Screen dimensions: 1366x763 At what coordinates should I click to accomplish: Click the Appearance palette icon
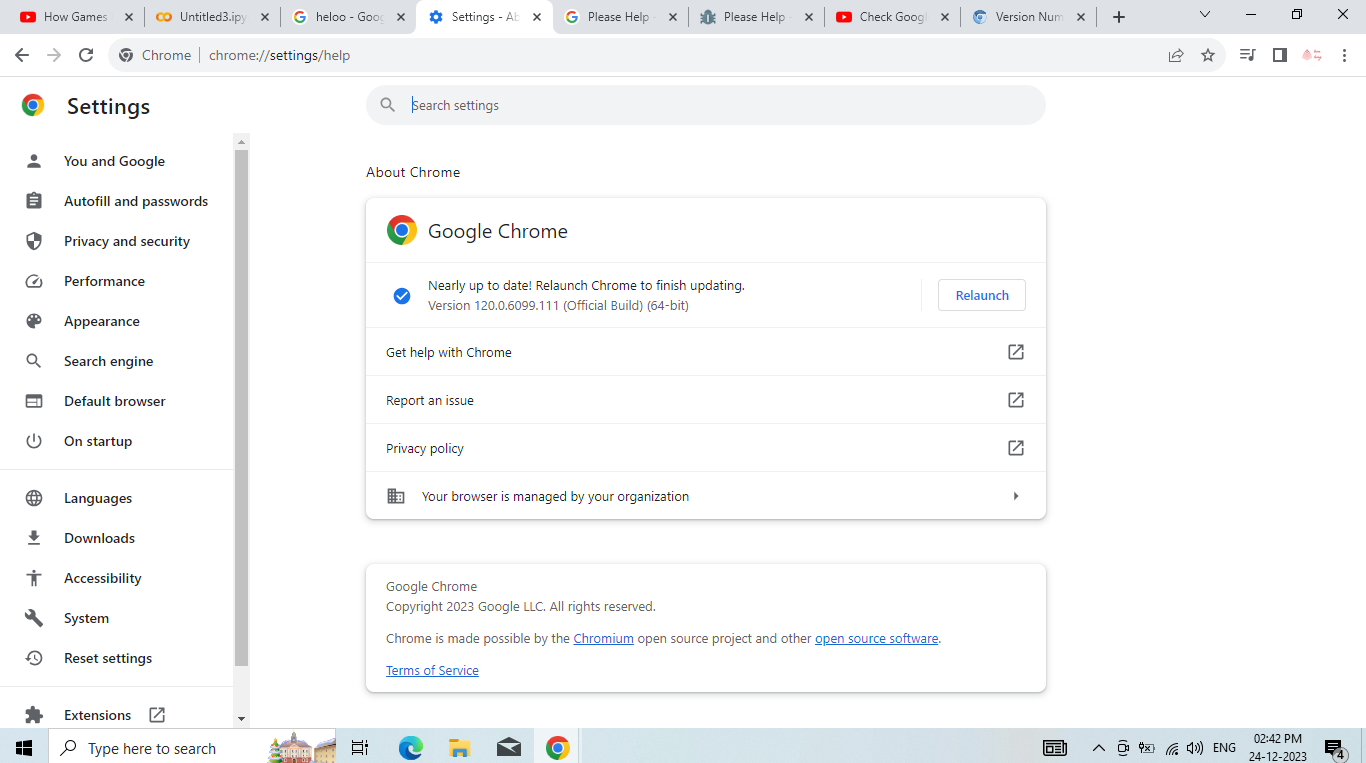coord(34,321)
